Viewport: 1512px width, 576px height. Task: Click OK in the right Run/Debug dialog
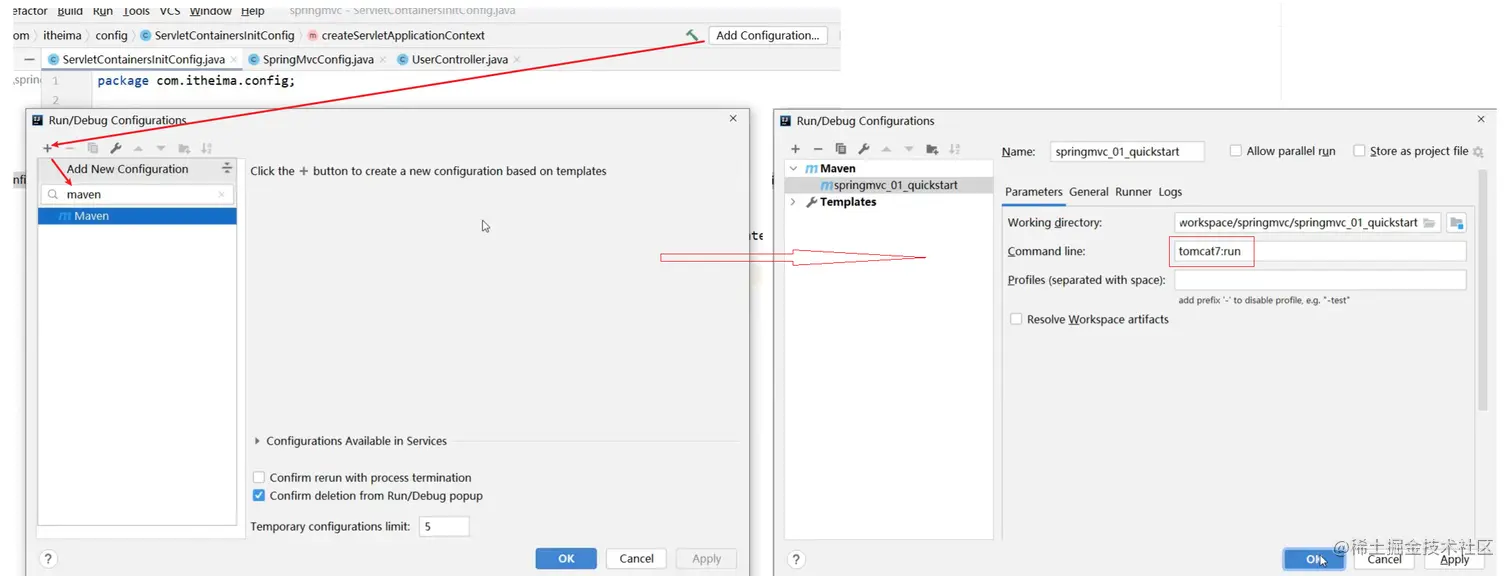tap(1314, 559)
